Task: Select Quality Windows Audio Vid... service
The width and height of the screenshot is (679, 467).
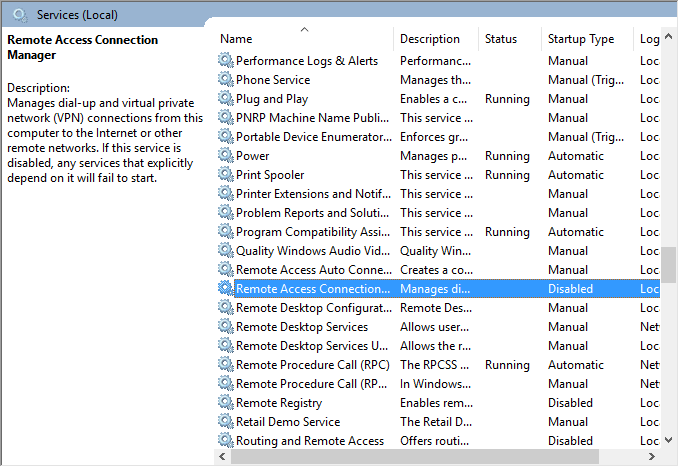Action: click(x=313, y=251)
